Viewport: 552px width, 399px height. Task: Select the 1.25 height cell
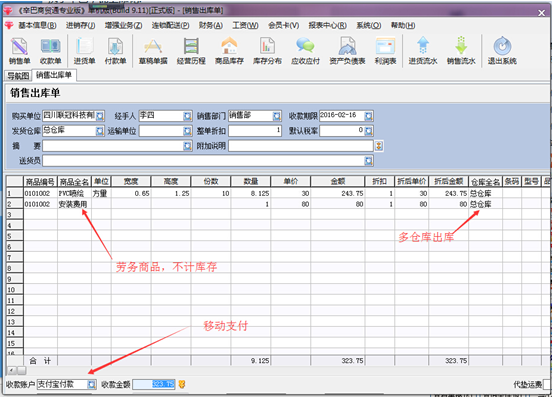tap(171, 193)
